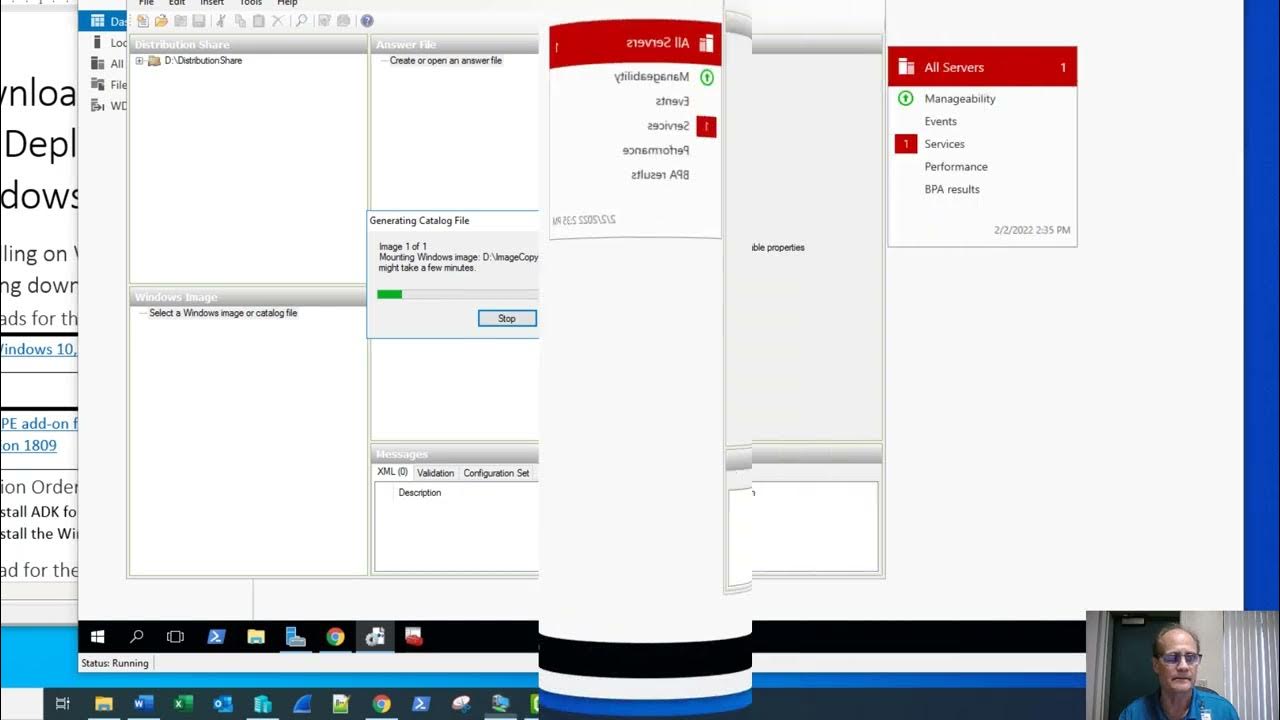Click the presenter webcam thumbnail

(x=1182, y=665)
